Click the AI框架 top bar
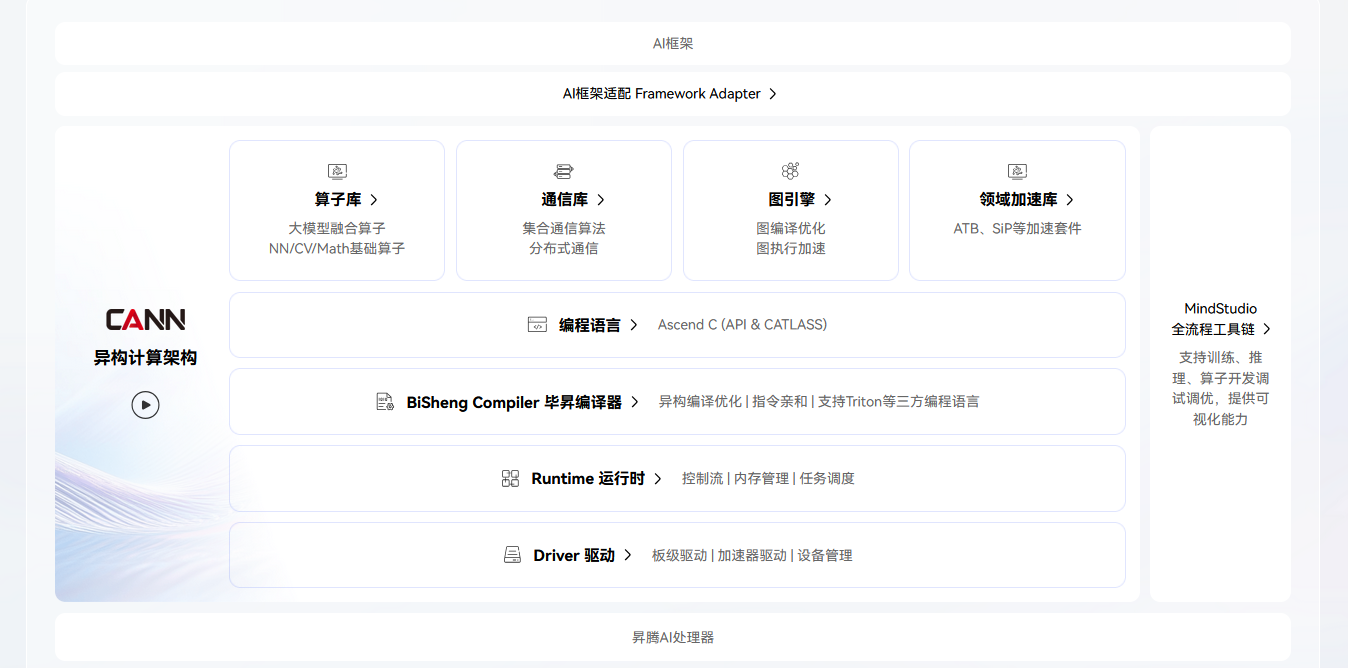Image resolution: width=1348 pixels, height=668 pixels. 673,44
